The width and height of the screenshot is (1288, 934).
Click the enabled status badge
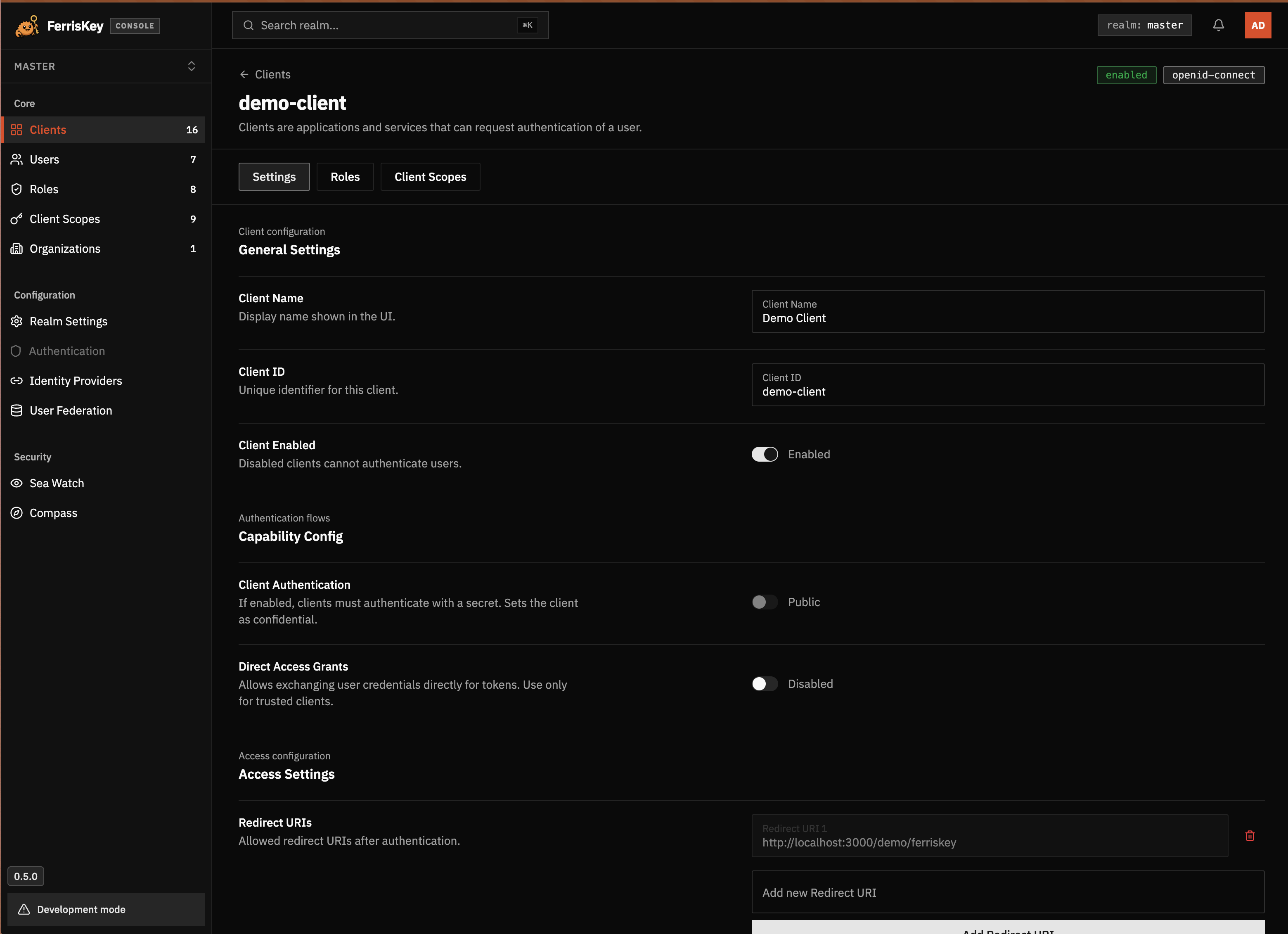click(x=1126, y=75)
